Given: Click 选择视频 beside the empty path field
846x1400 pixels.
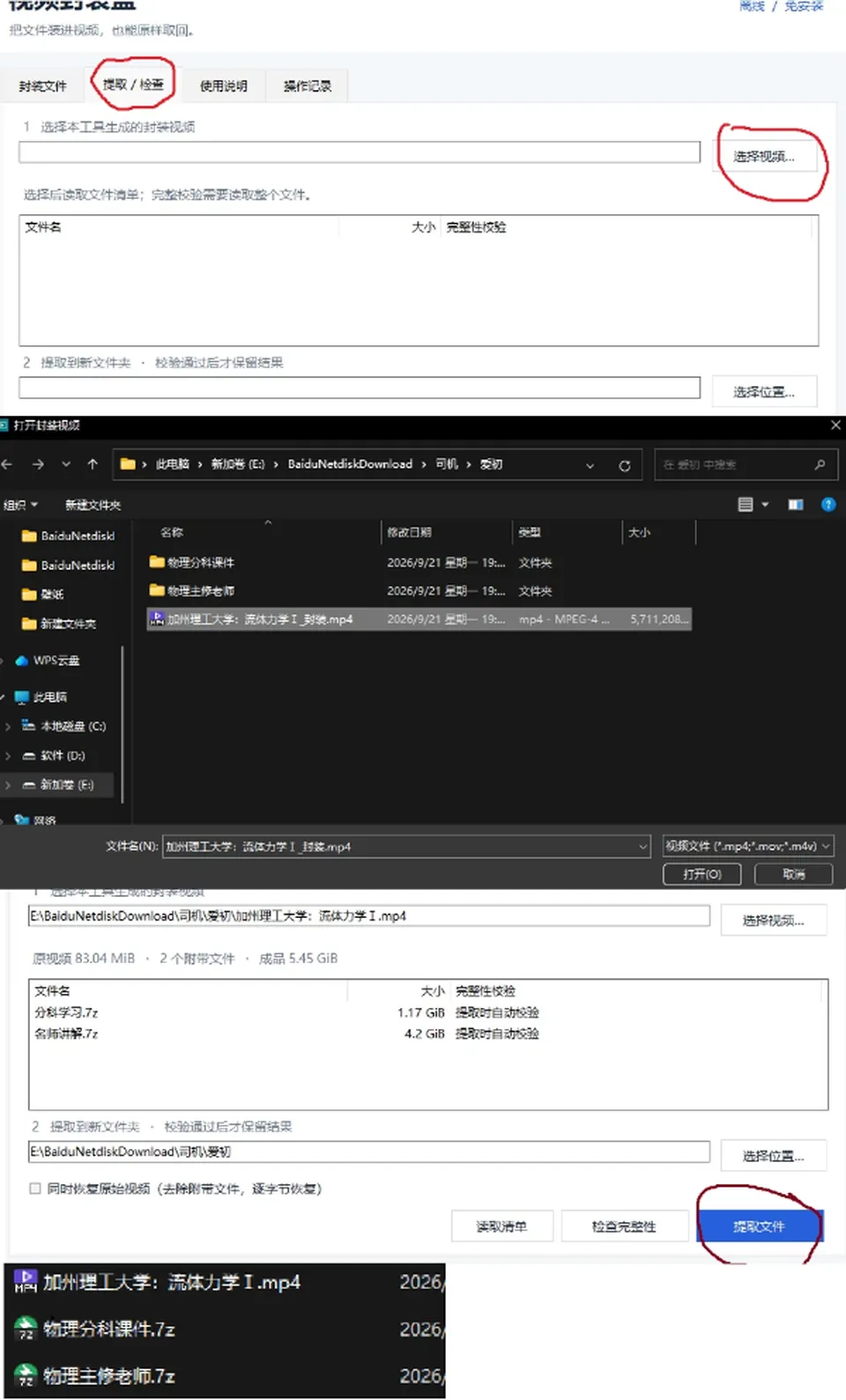Looking at the screenshot, I should point(764,157).
